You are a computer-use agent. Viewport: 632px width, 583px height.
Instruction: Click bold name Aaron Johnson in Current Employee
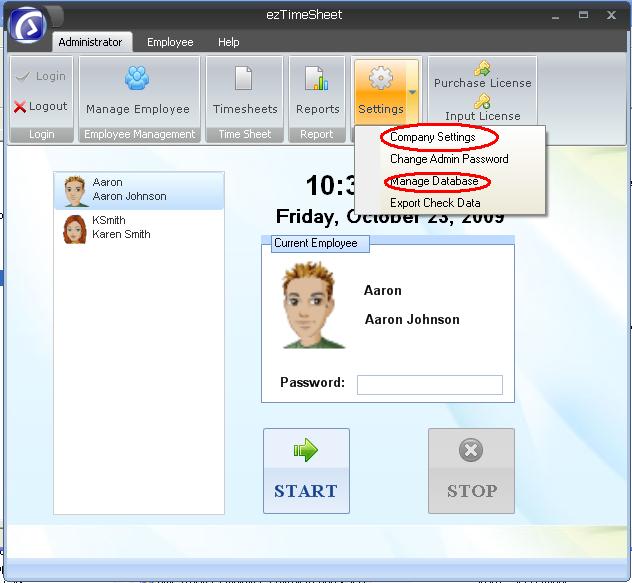(412, 320)
